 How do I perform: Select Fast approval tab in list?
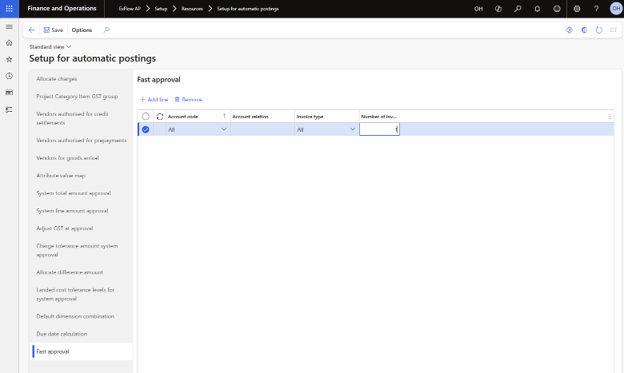click(x=82, y=352)
